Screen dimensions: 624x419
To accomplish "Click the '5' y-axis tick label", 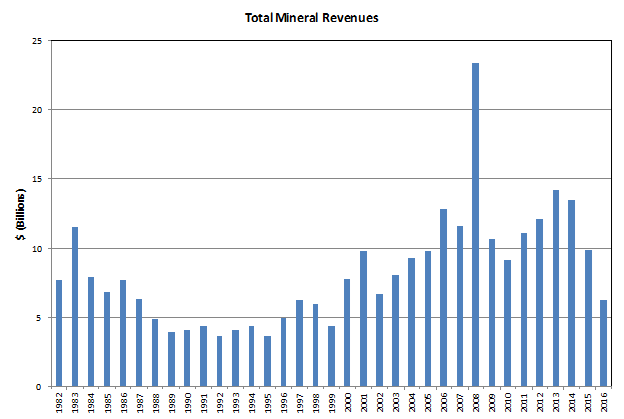I will (x=39, y=318).
